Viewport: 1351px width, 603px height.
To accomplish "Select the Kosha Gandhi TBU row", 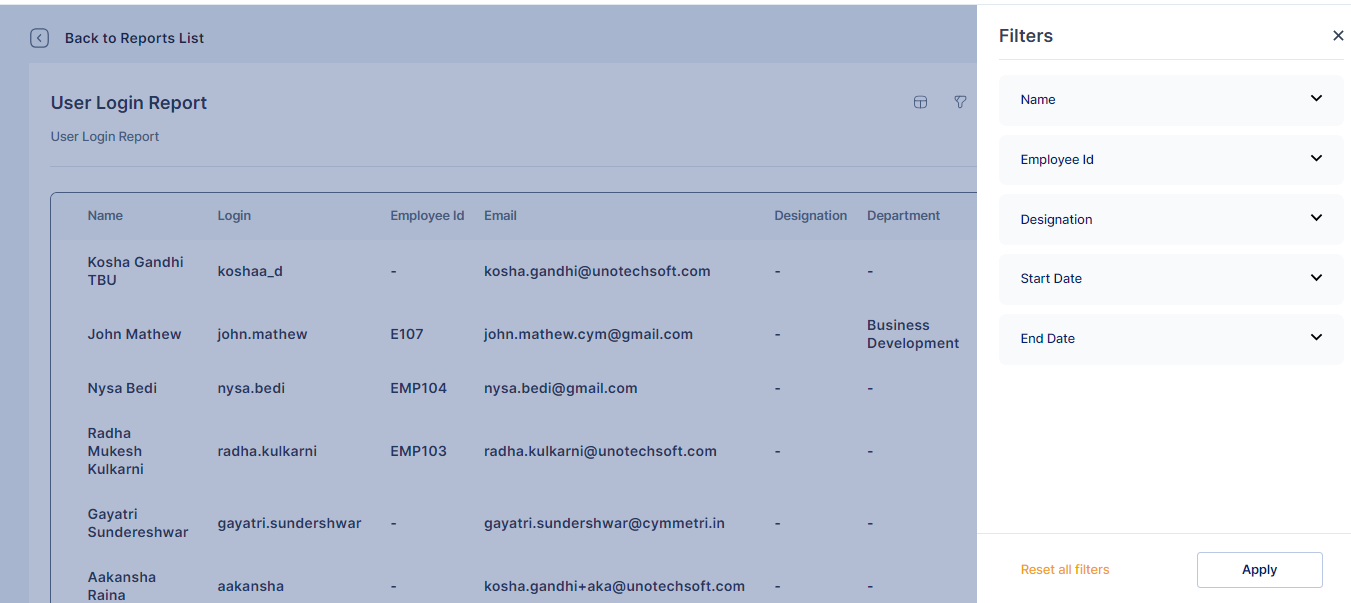I will [135, 271].
